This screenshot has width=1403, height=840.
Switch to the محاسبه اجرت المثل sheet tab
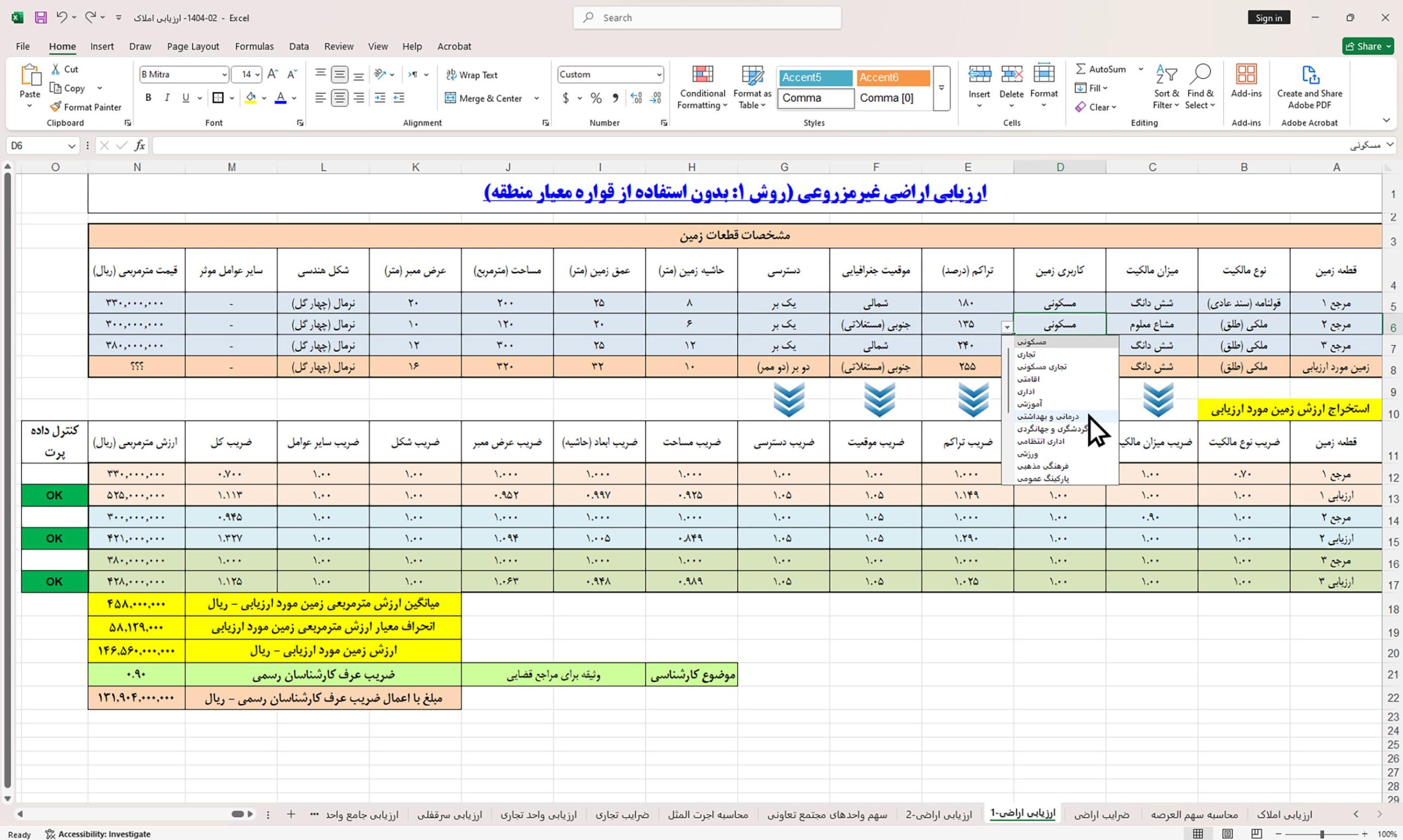point(708,815)
